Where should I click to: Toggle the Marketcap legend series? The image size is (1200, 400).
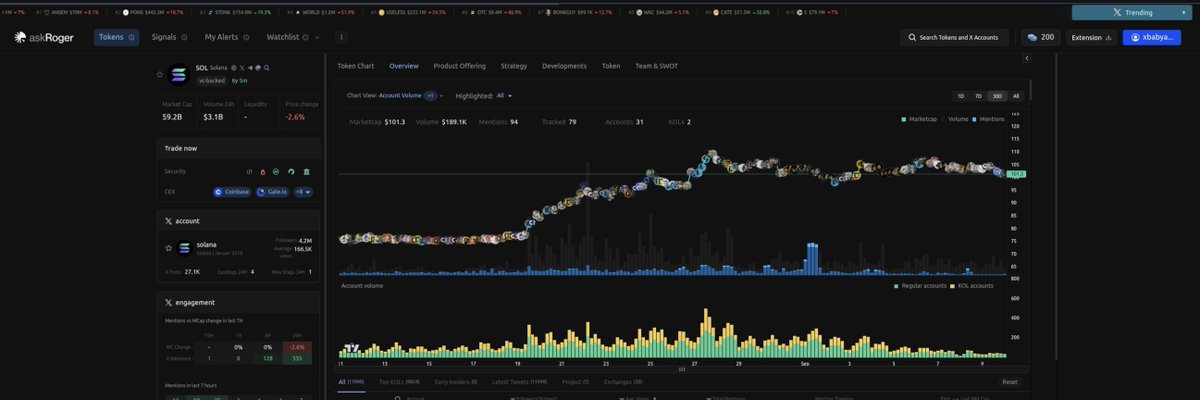coord(918,119)
